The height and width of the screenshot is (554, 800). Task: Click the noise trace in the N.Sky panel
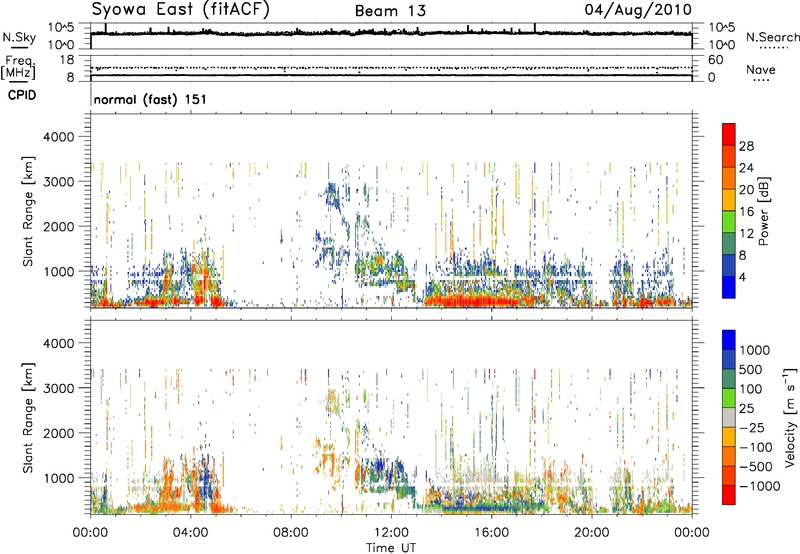tap(391, 33)
